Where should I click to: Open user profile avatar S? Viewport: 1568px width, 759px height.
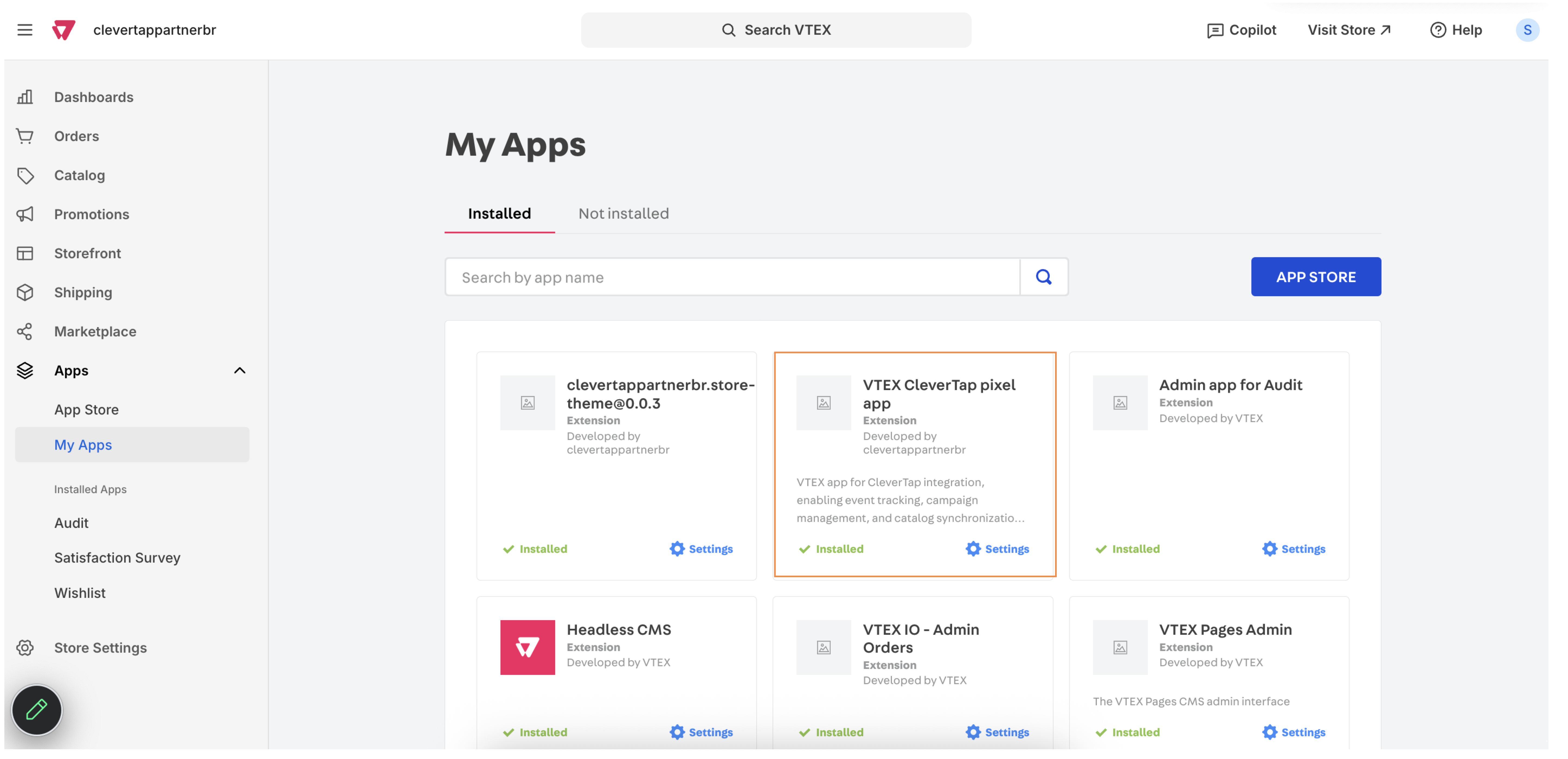click(1527, 30)
